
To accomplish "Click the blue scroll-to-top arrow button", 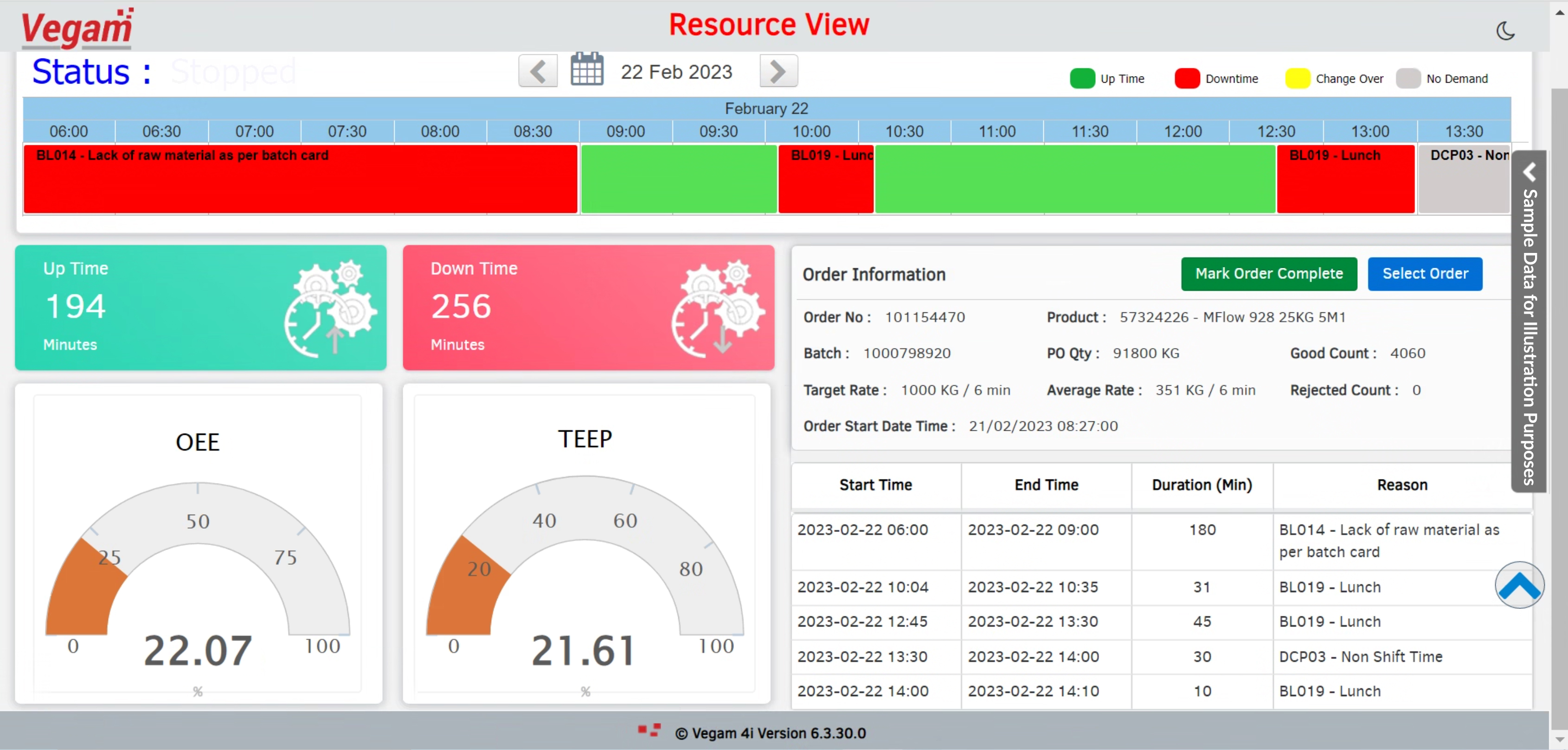I will click(1519, 585).
